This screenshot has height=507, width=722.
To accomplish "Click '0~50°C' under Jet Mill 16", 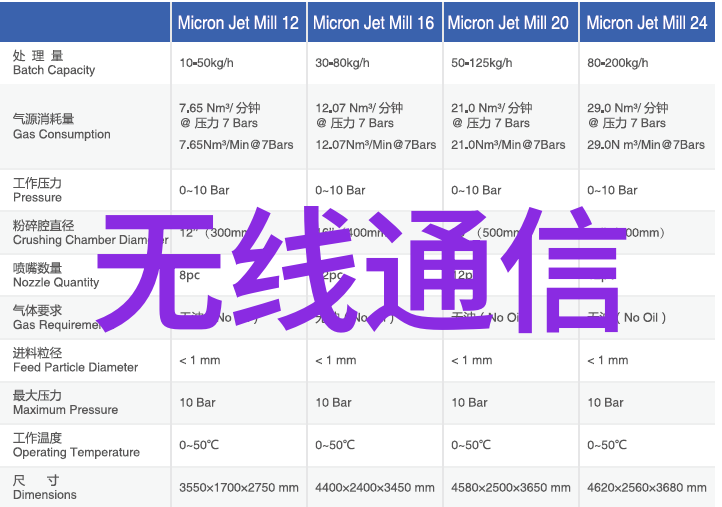I will 335,445.
